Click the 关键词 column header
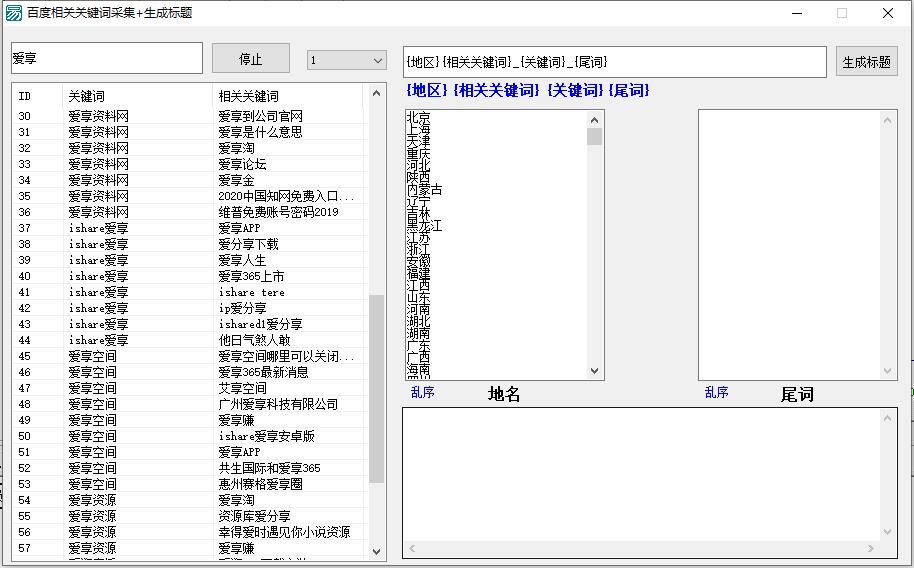Screen dimensions: 914x568 click(x=138, y=96)
